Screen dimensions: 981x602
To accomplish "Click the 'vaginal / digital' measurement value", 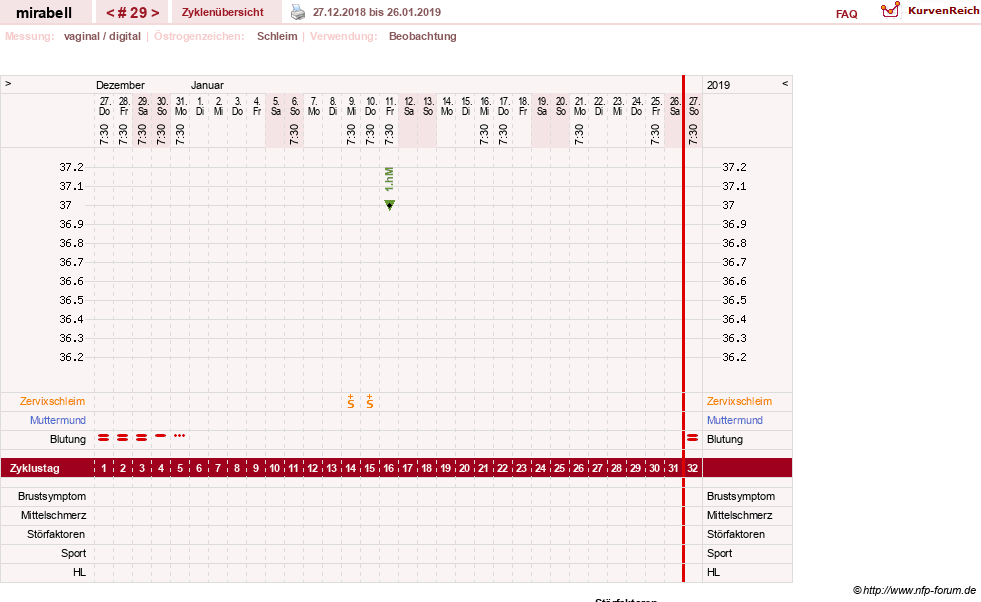I will pyautogui.click(x=102, y=36).
